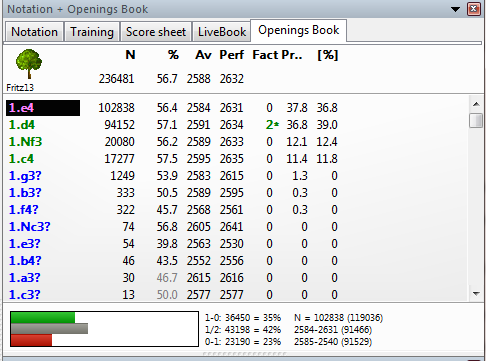Screen dimensions: 486x361
Task: Select the Score sheet tab
Action: coord(156,32)
